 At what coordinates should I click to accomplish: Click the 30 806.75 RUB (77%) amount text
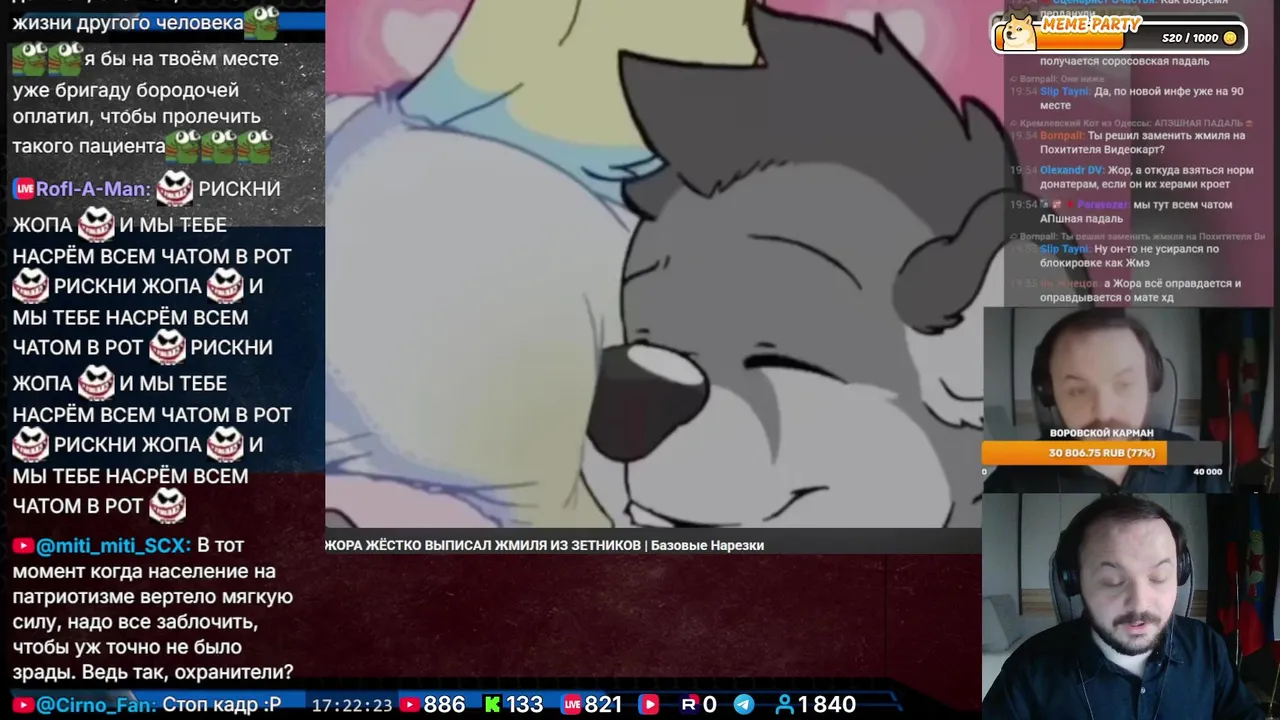(1102, 453)
